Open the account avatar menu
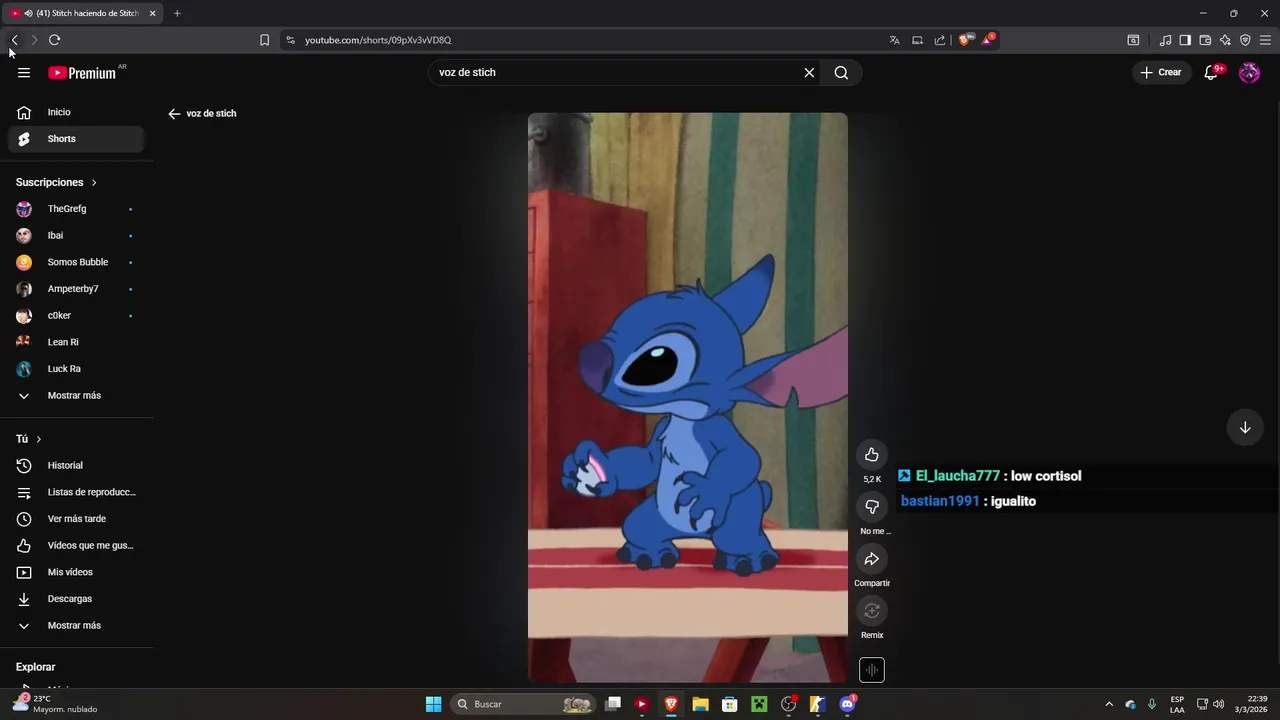 coord(1249,72)
